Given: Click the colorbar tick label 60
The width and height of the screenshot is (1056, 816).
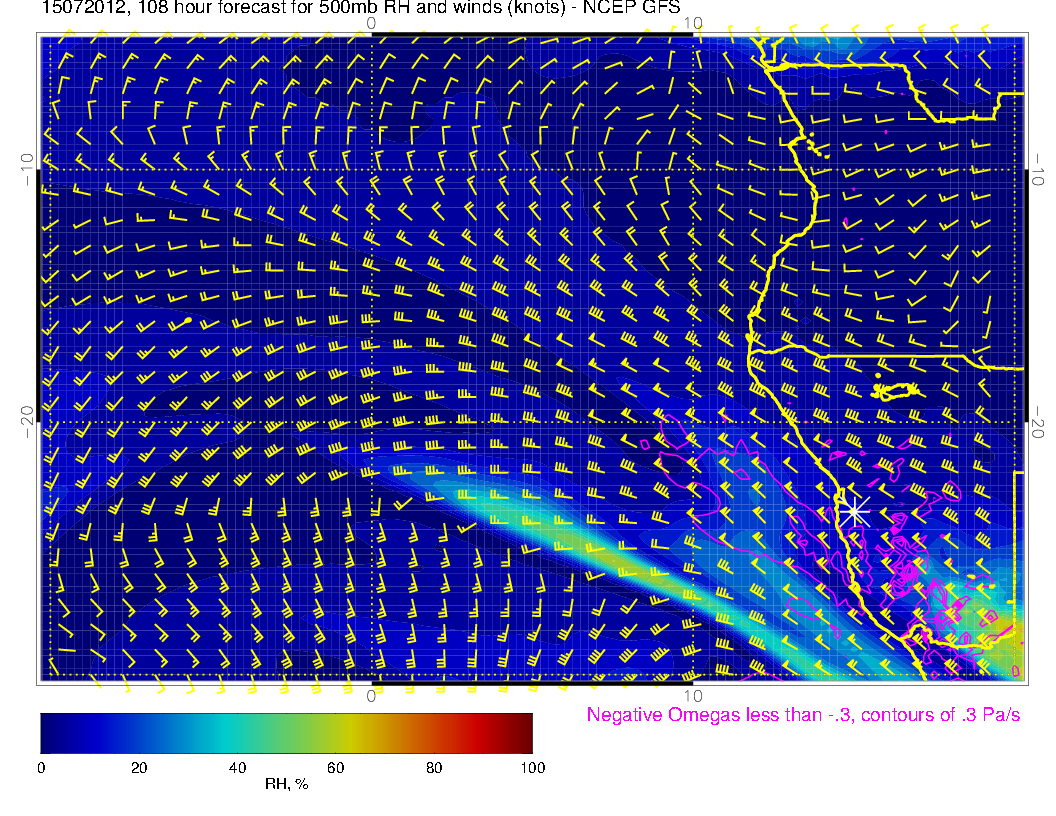Looking at the screenshot, I should point(335,767).
